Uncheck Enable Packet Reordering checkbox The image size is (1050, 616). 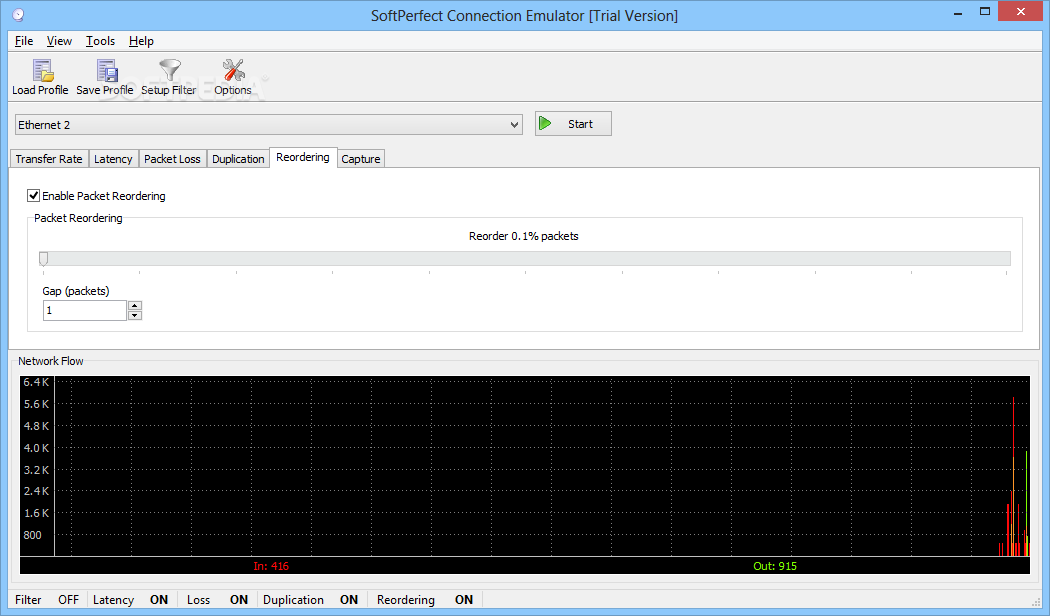[33, 196]
